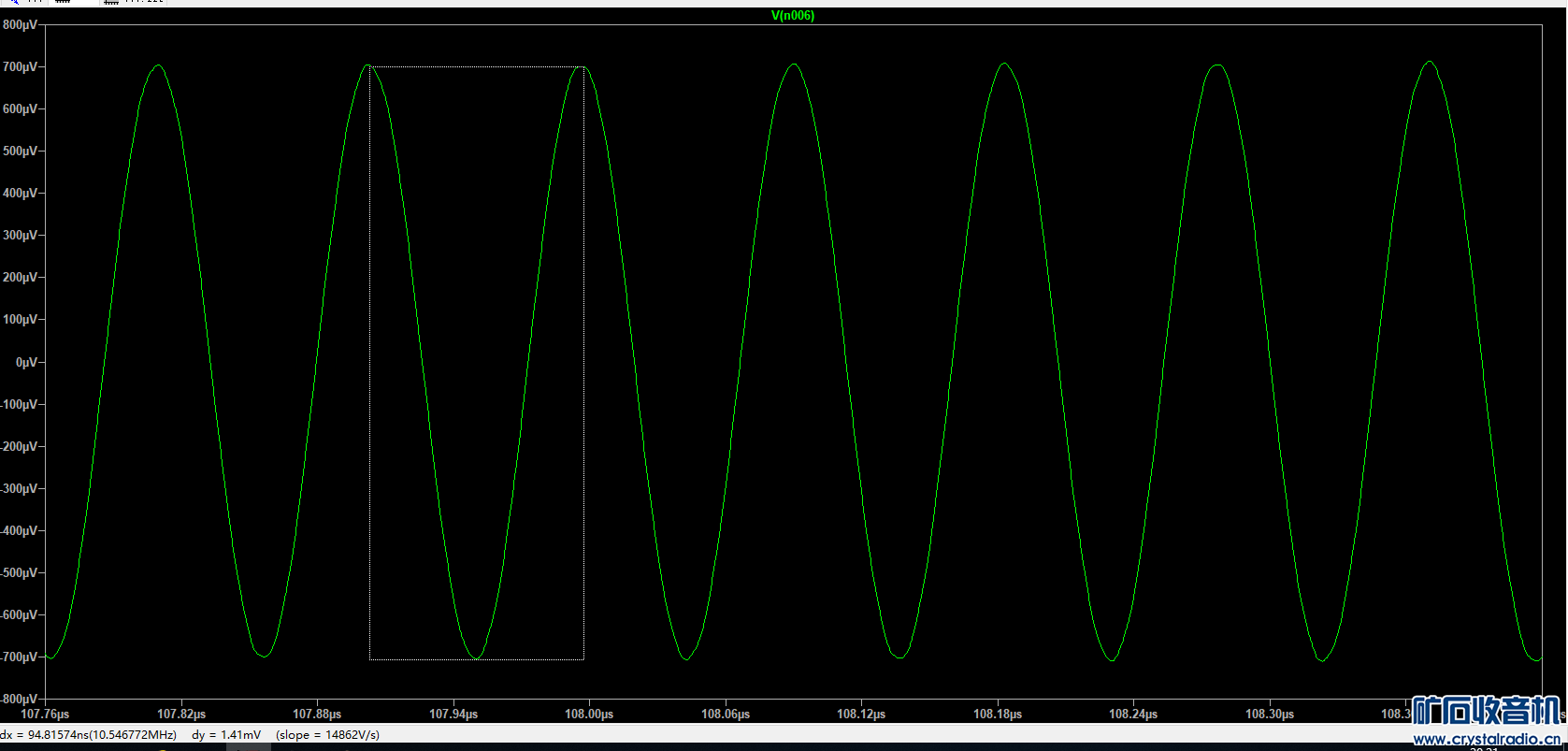
Task: Click the -800µV vertical axis label
Action: [x=19, y=700]
